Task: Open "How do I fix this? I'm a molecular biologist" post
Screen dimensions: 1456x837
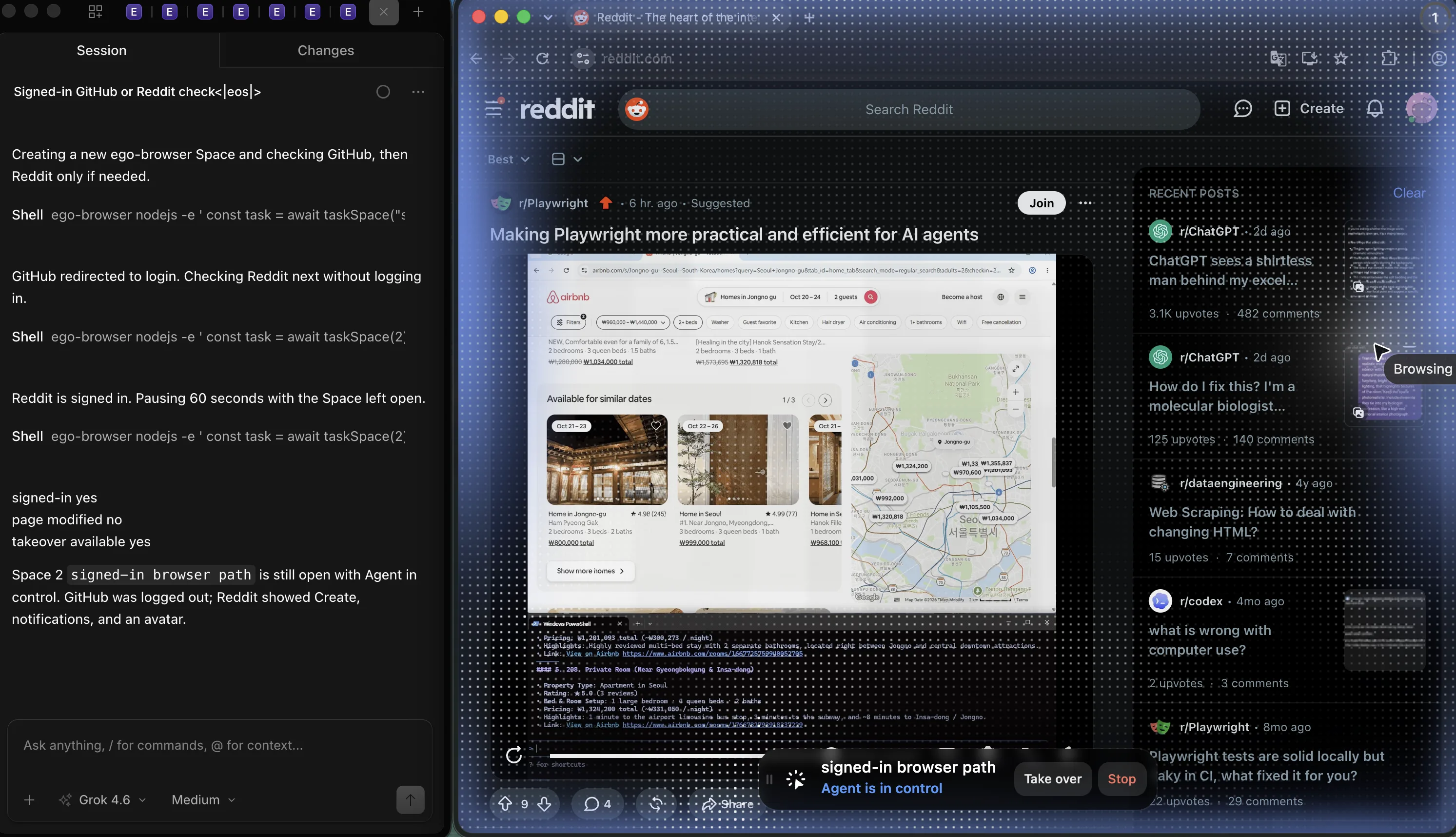Action: pyautogui.click(x=1221, y=396)
